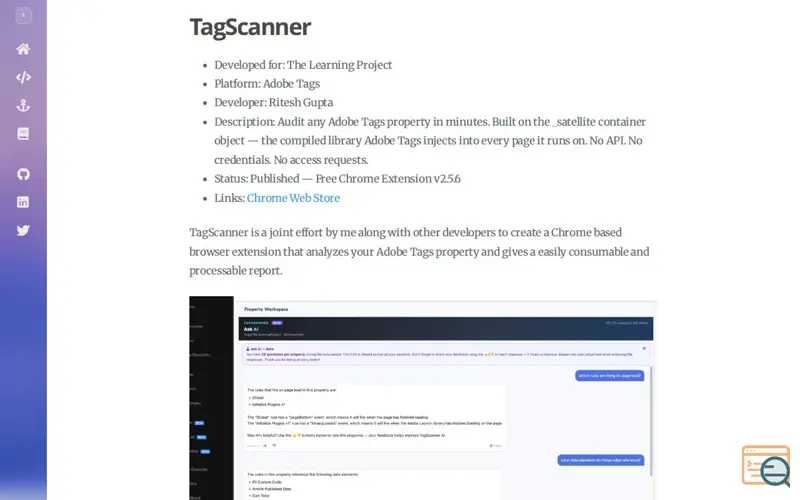Go to Home via house icon
This screenshot has height=500, width=800.
point(23,49)
